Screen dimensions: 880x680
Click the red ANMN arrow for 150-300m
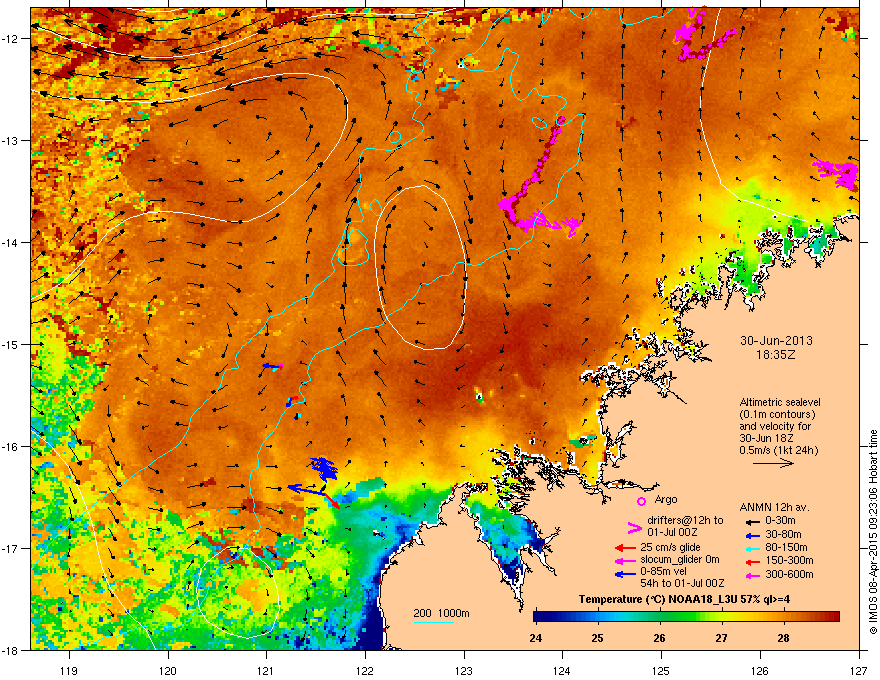click(752, 560)
